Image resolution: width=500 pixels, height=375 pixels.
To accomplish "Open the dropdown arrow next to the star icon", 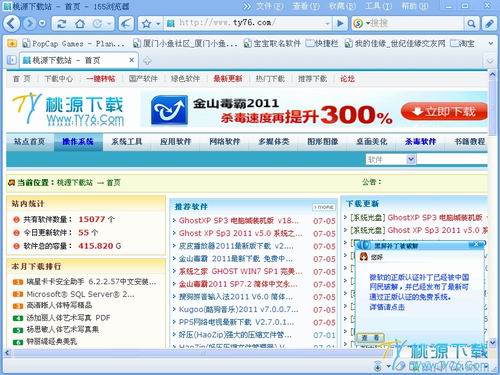I will point(158,24).
